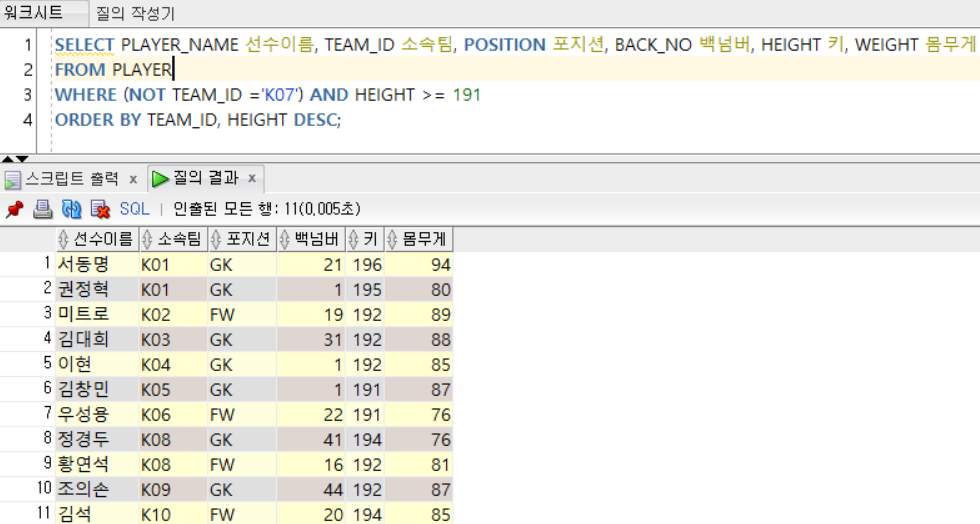
Task: Click height 195 in 권정혁 row
Action: 365,290
